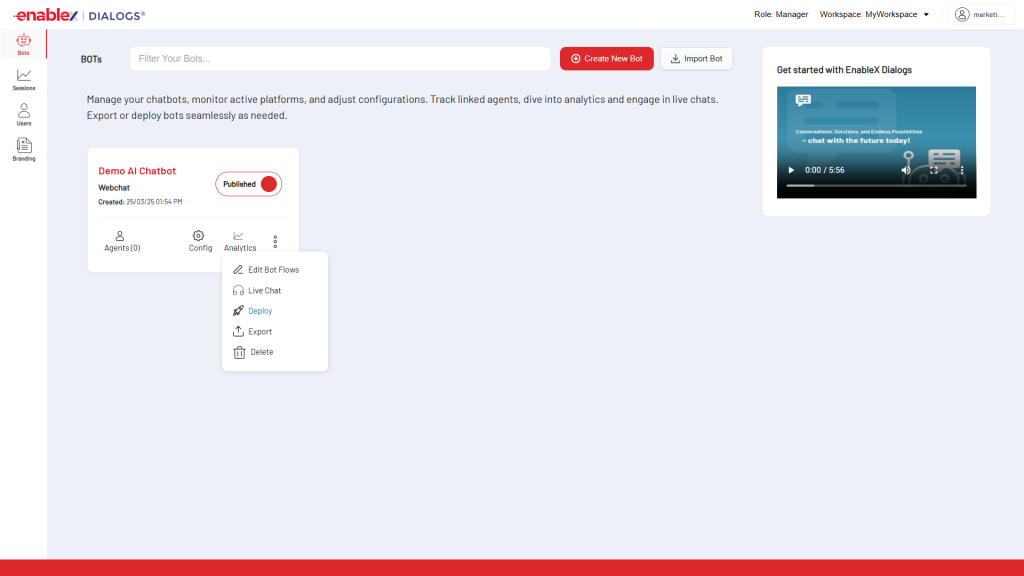Open the user account profile menu

(x=980, y=14)
